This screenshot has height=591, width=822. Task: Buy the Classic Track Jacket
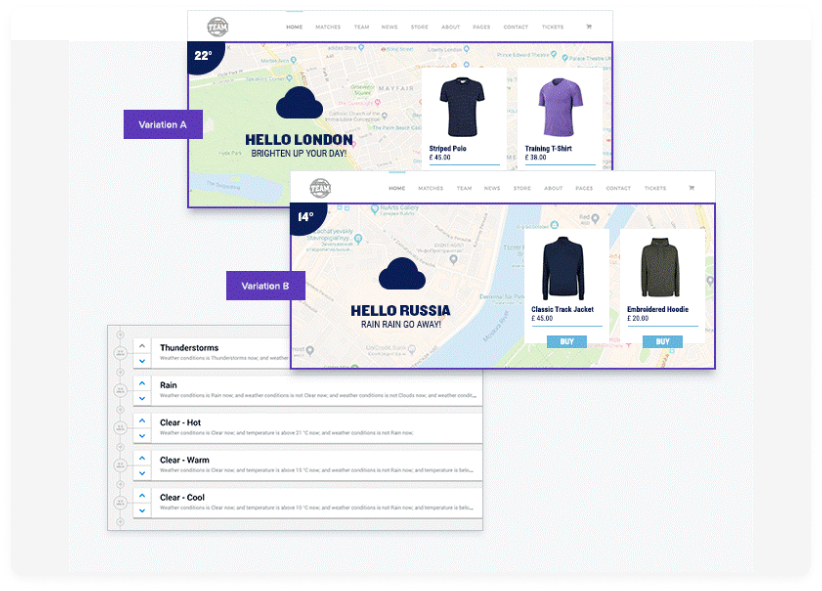567,342
